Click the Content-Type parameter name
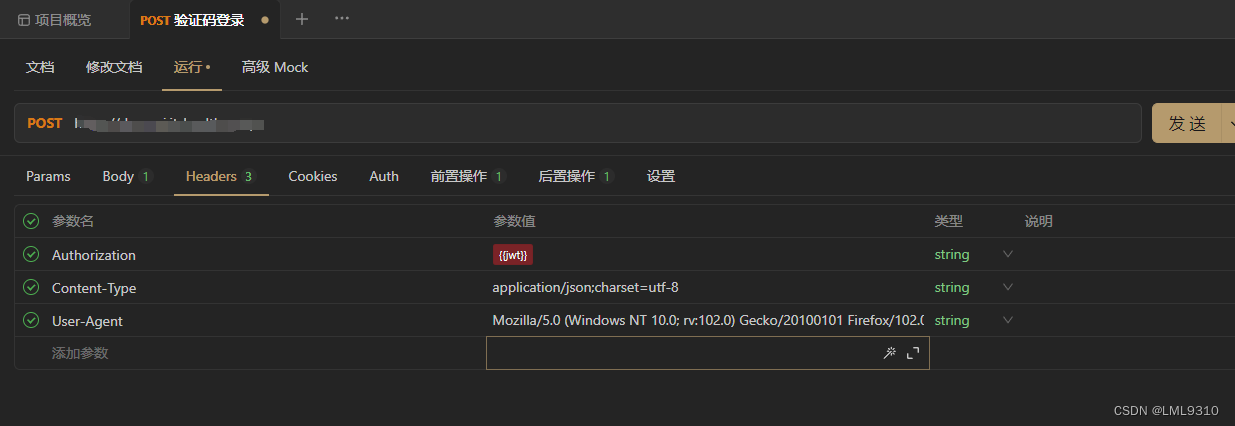The image size is (1235, 426). [x=94, y=288]
